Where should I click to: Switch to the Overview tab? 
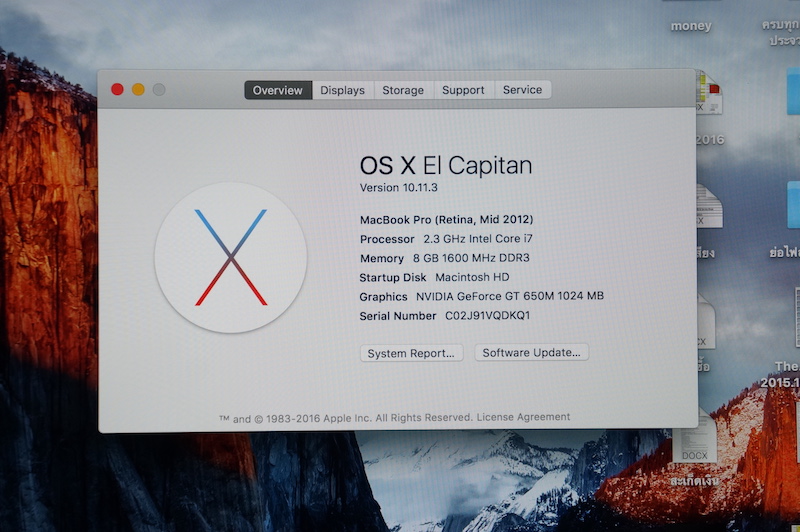coord(278,90)
